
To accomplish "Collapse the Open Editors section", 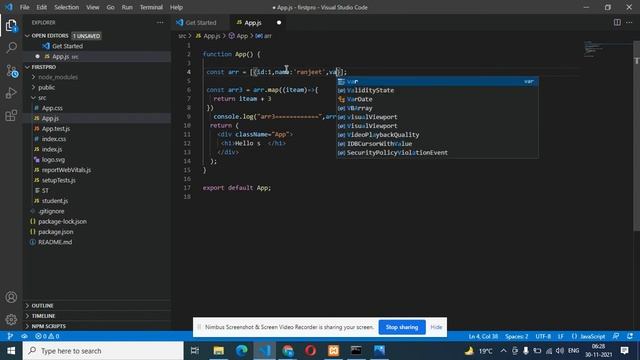I will (27, 36).
